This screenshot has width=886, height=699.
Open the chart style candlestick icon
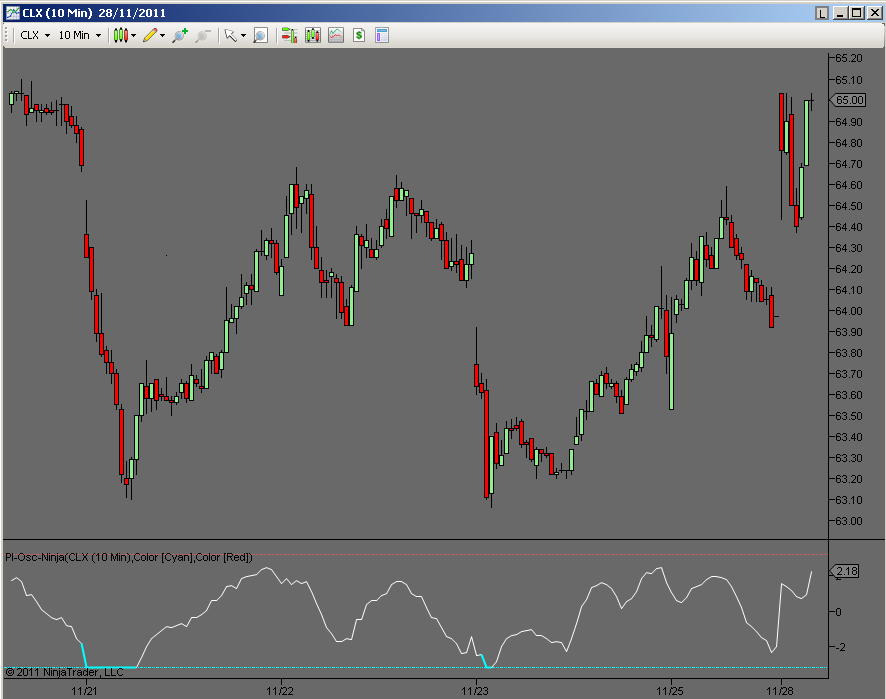click(120, 35)
